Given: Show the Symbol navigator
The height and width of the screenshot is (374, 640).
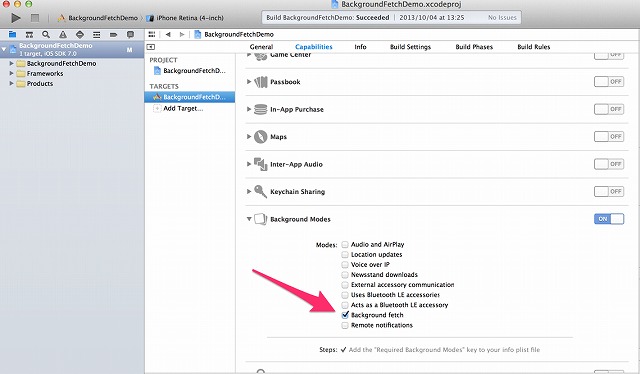Looking at the screenshot, I should coord(29,34).
